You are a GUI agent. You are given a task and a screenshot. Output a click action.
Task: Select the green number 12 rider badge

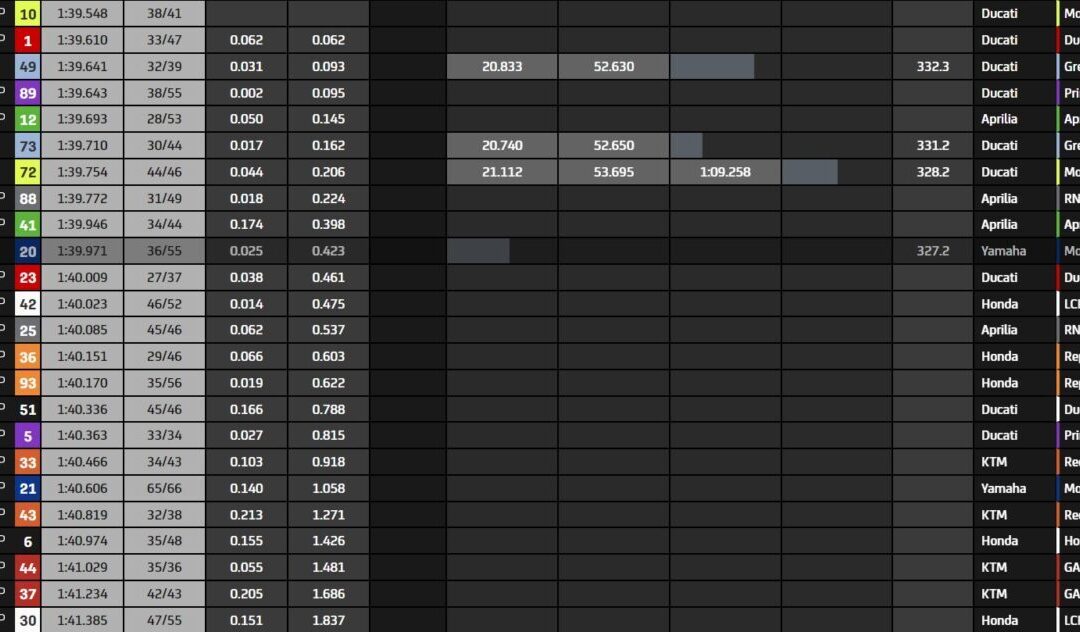coord(28,119)
